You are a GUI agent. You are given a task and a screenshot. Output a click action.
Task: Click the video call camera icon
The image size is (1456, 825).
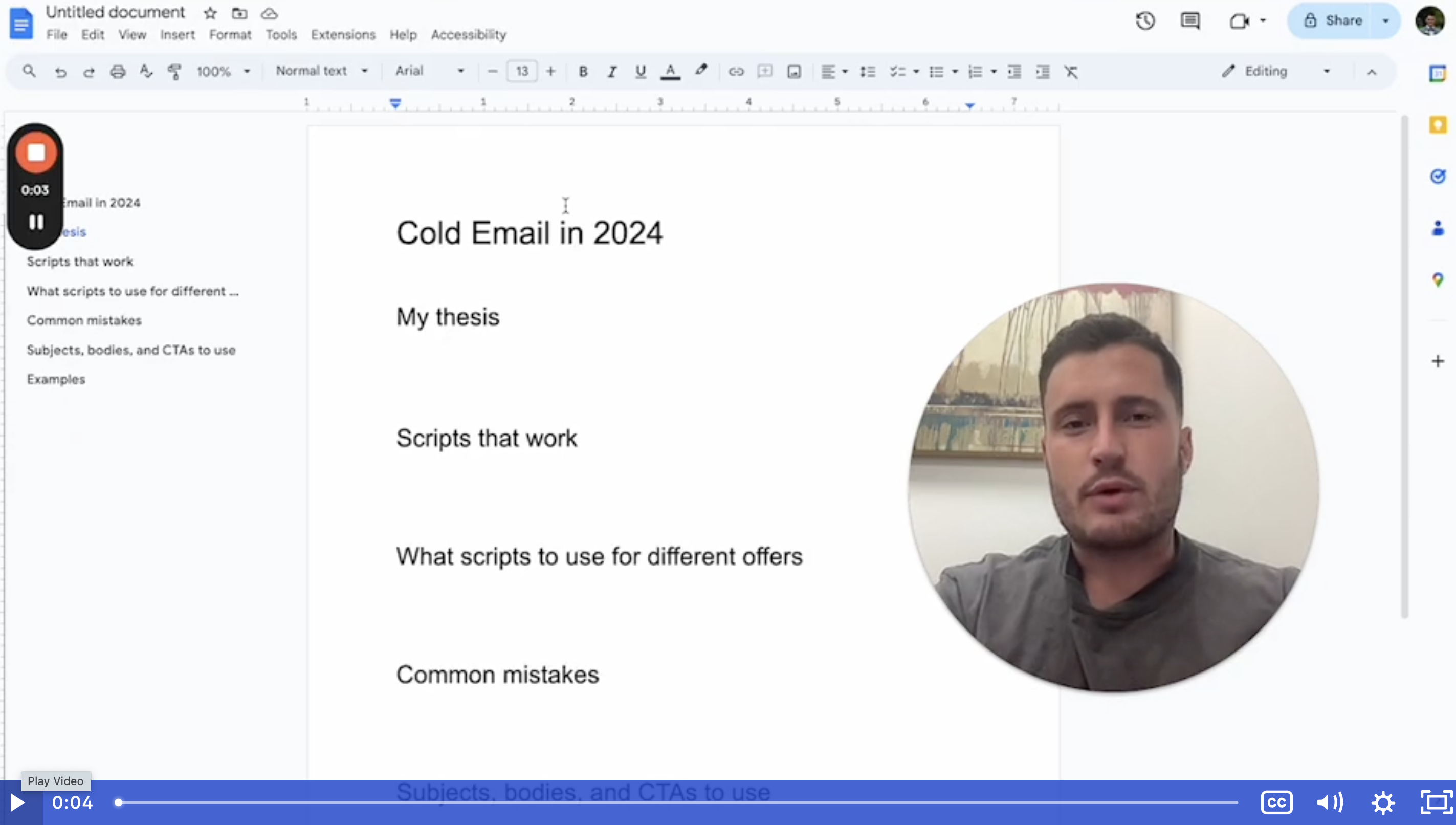1239,21
